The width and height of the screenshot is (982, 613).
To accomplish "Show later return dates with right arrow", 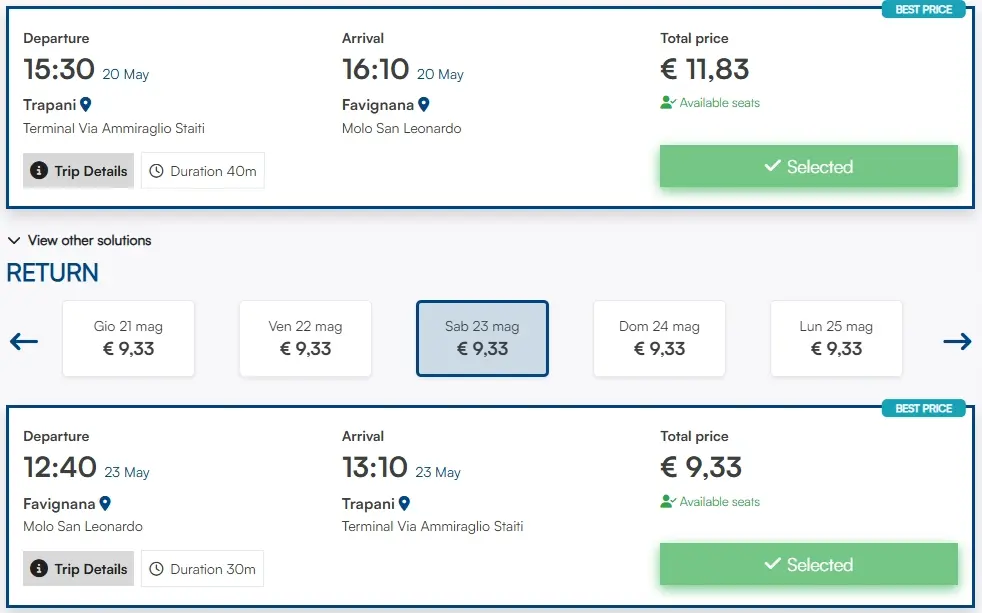I will coord(957,341).
